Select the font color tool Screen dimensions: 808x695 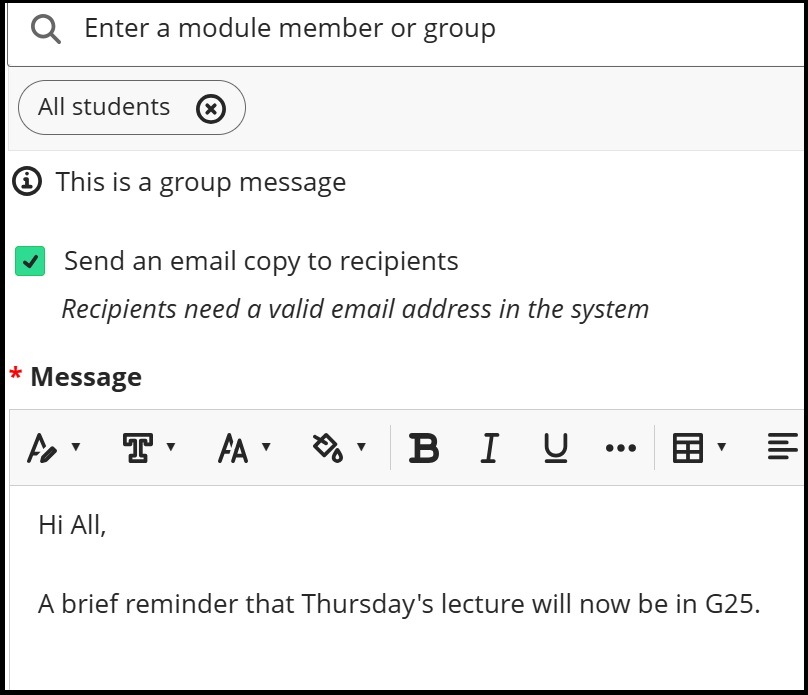click(42, 447)
